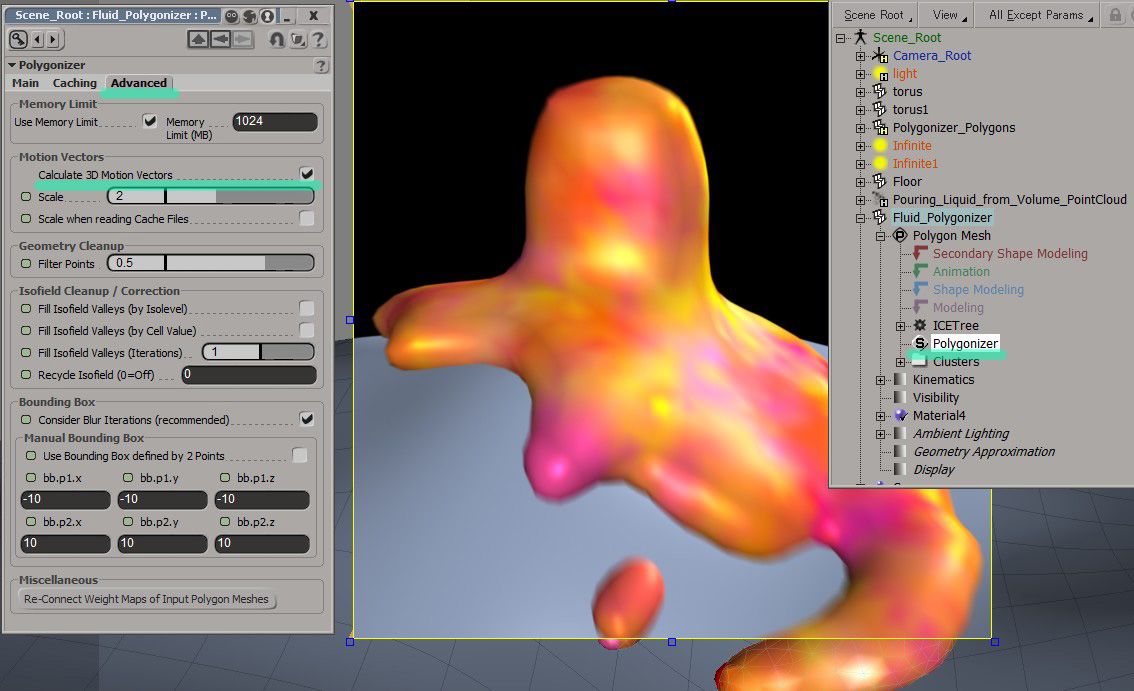Click the Camera_Root camera icon
This screenshot has height=691, width=1134.
[x=880, y=56]
